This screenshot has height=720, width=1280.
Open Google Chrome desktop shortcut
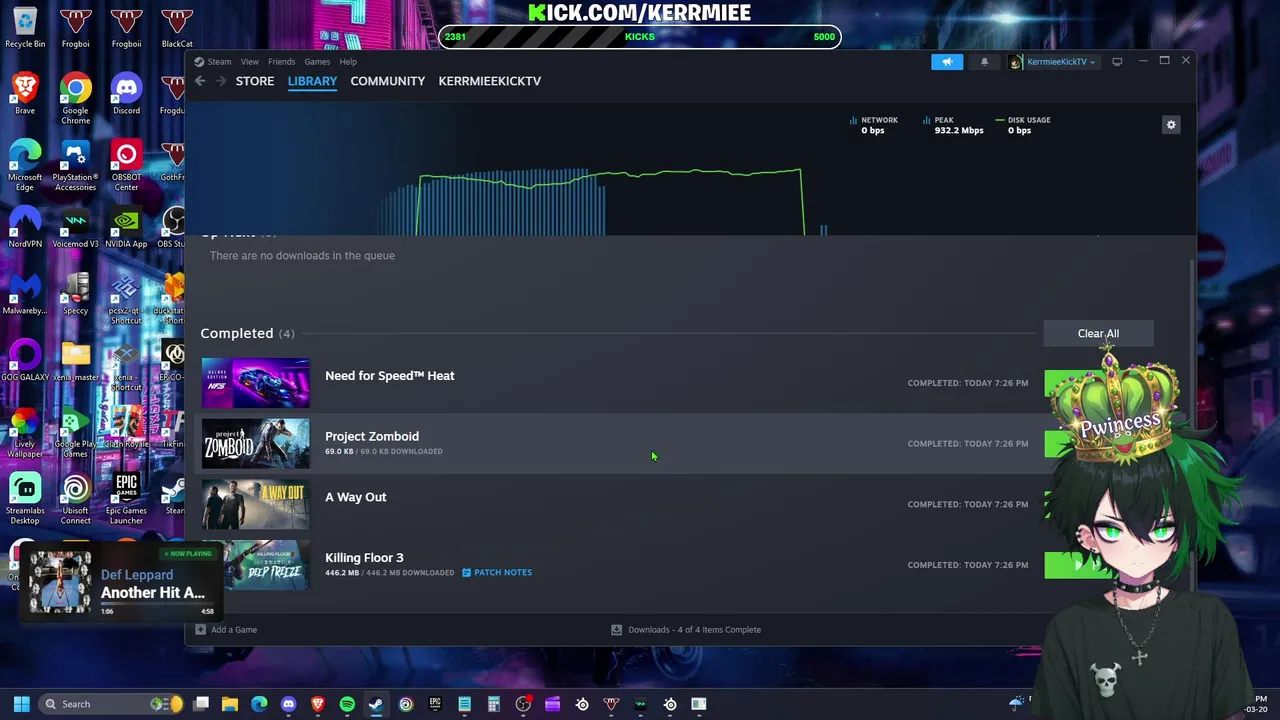point(75,99)
